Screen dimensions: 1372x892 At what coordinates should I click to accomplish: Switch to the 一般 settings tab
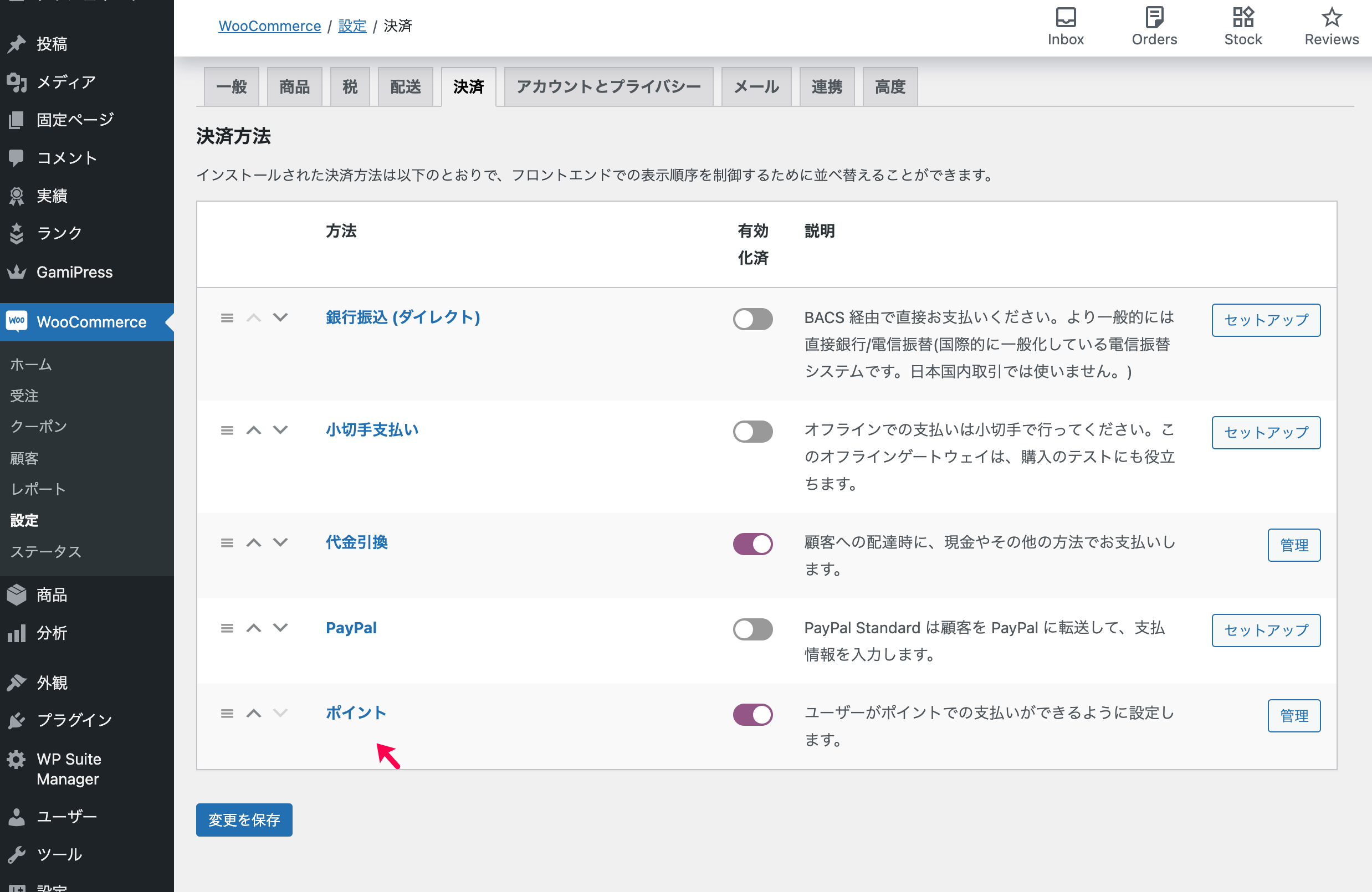tap(232, 87)
